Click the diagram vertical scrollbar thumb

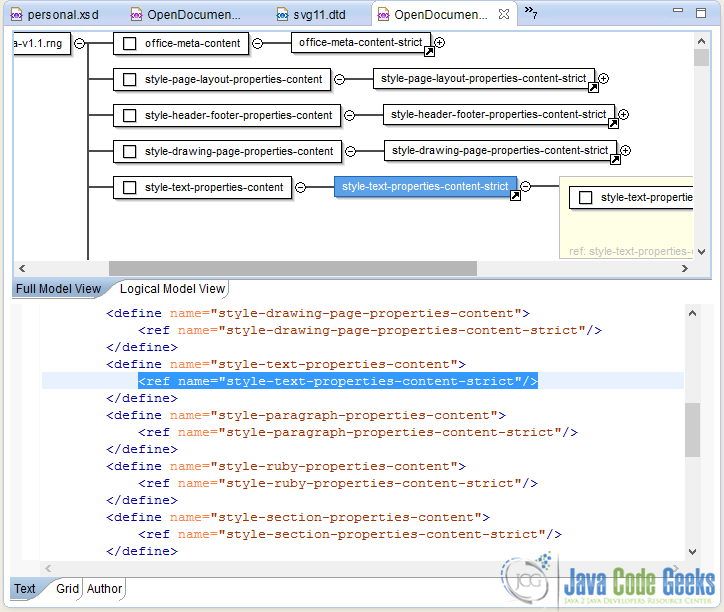tap(701, 58)
